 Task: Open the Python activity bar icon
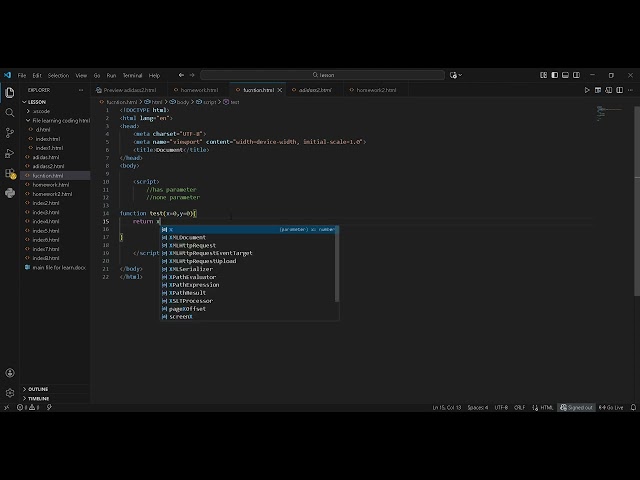tap(10, 193)
